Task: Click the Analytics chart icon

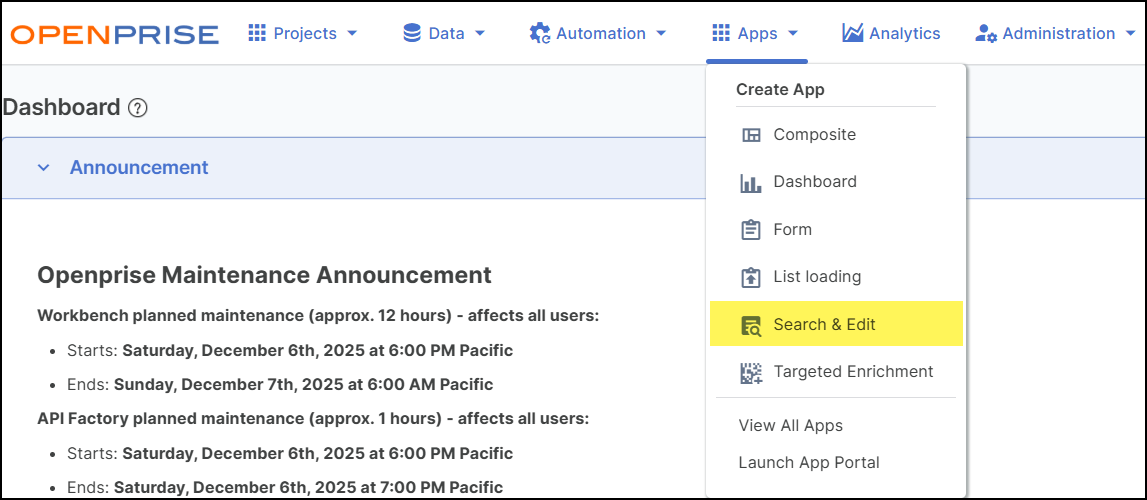Action: (x=852, y=33)
